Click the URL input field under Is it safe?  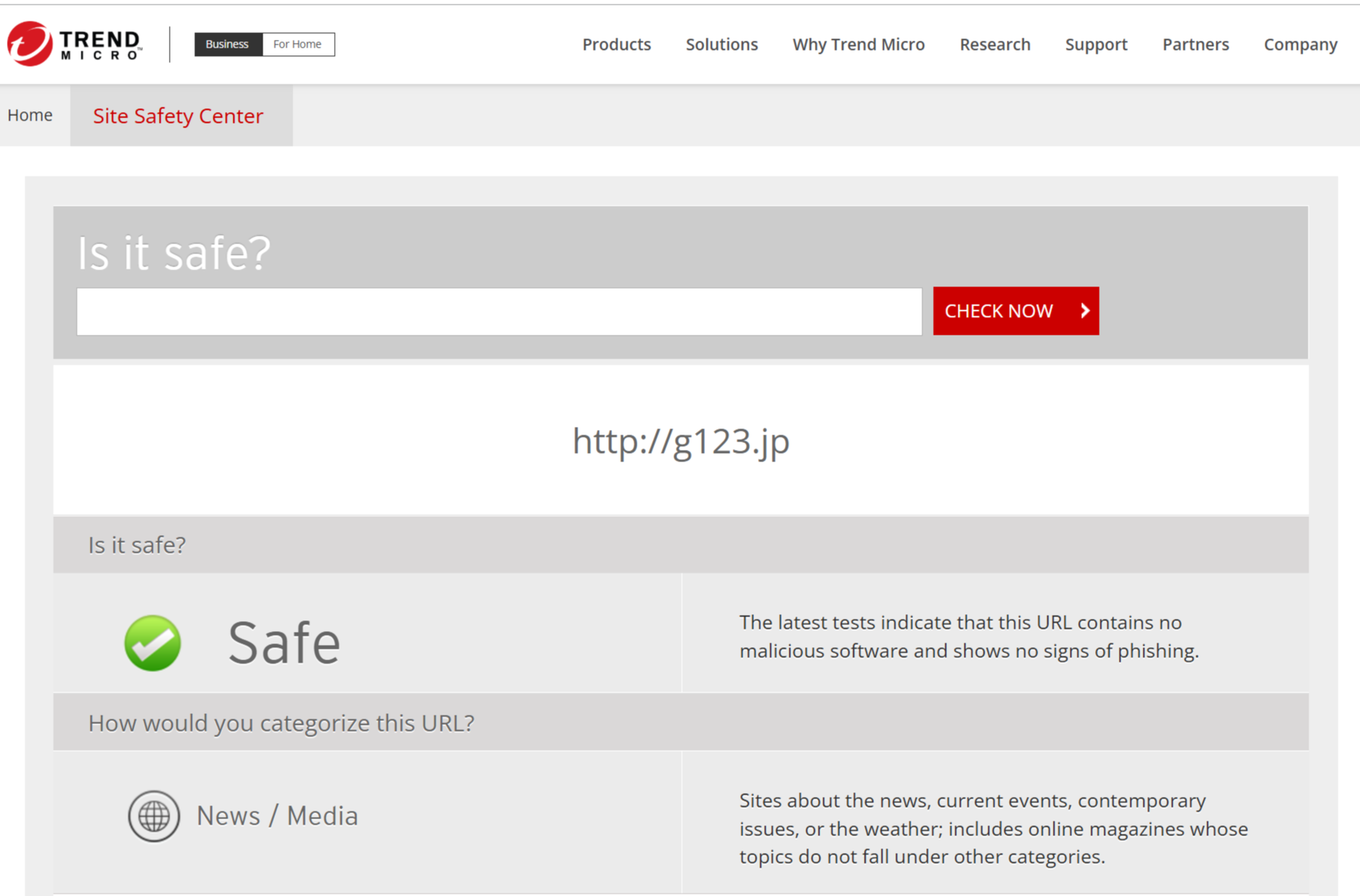point(498,311)
